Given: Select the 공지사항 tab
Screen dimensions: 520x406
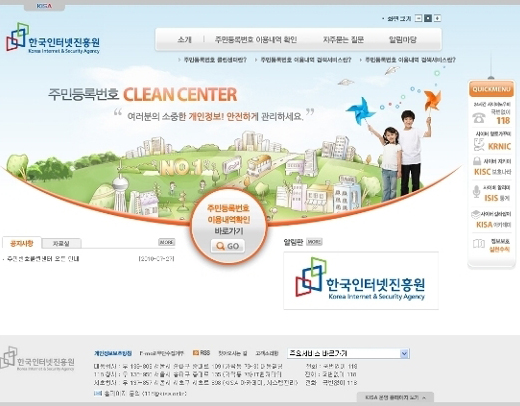Looking at the screenshot, I should pos(22,243).
